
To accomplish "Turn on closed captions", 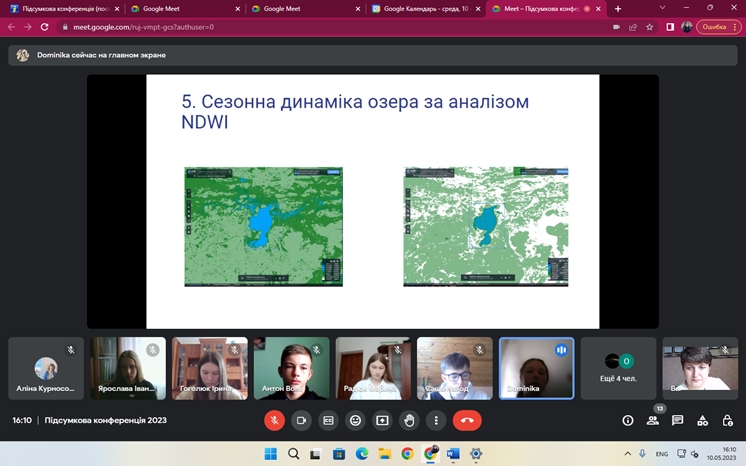I will click(x=328, y=421).
